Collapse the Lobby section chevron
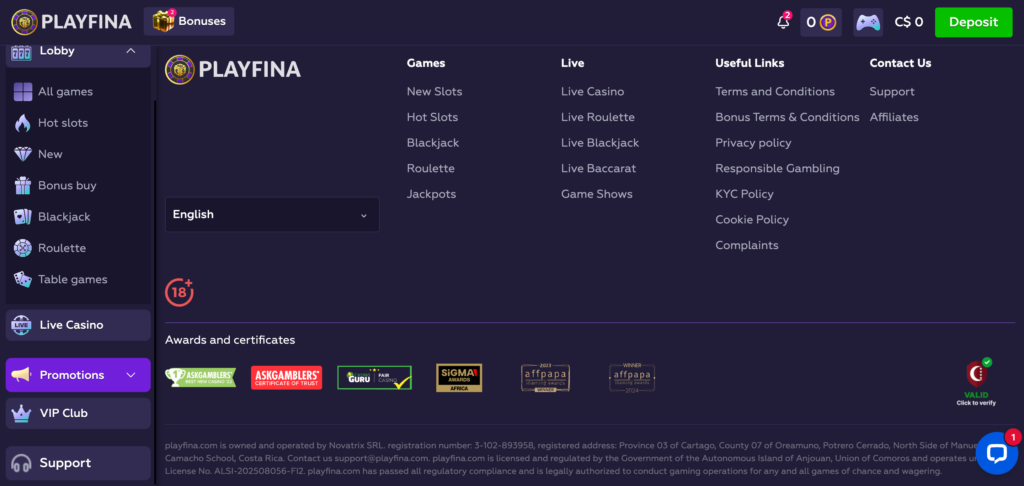Image resolution: width=1024 pixels, height=486 pixels. click(131, 51)
